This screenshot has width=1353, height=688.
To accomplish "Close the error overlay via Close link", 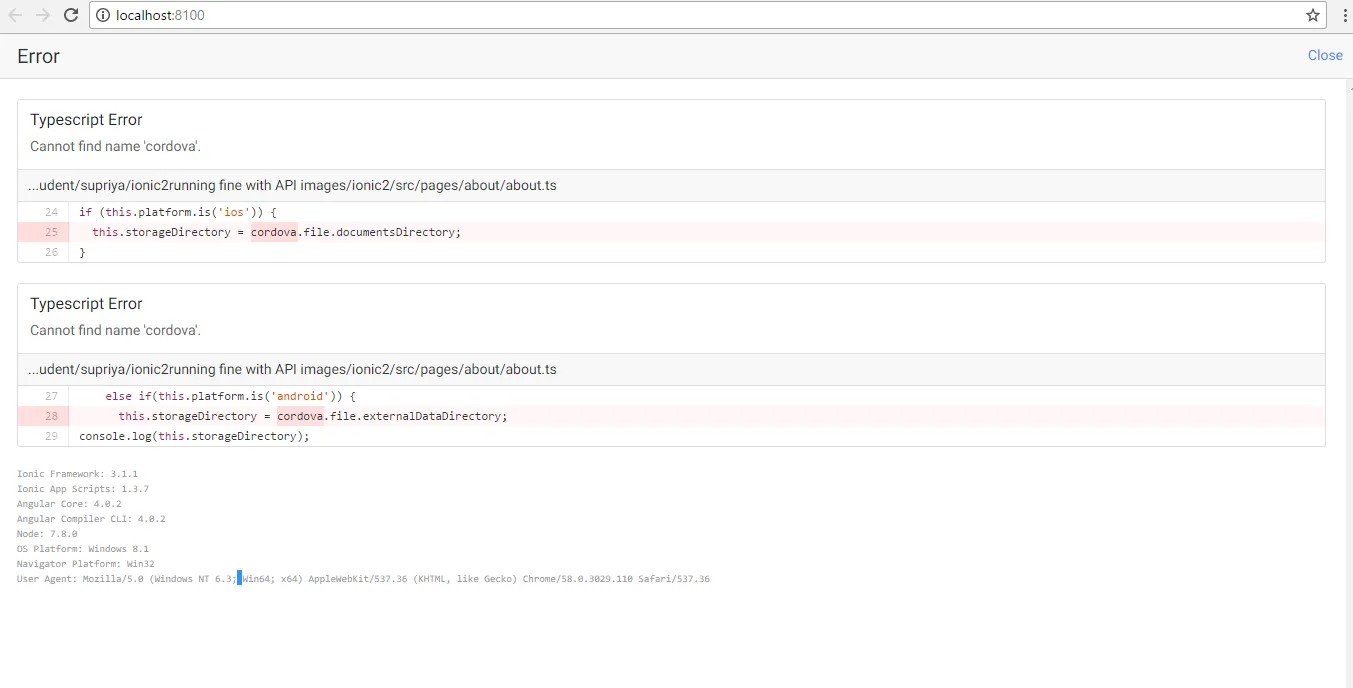I will 1325,55.
